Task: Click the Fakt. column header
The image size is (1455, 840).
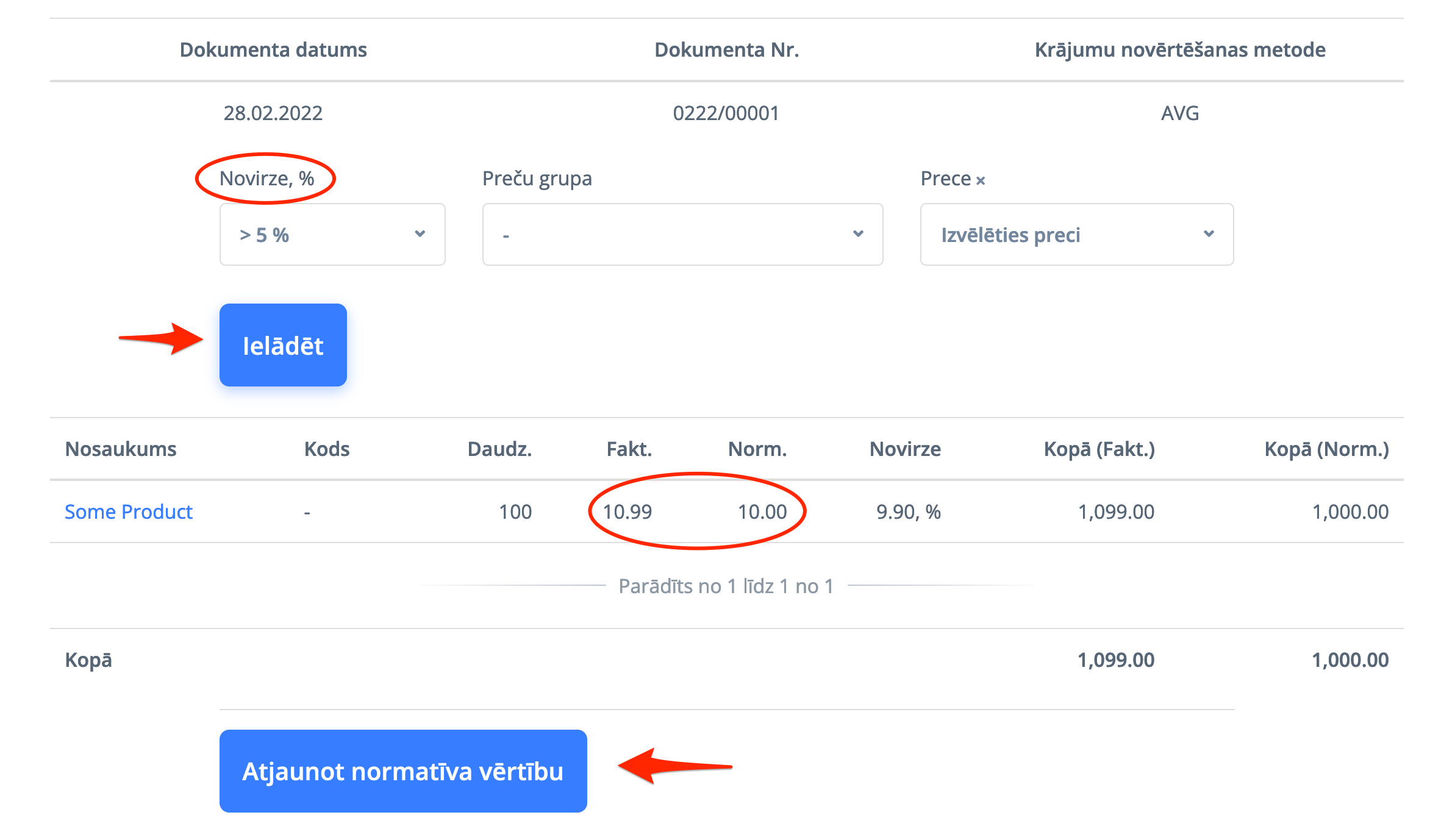Action: (x=629, y=449)
